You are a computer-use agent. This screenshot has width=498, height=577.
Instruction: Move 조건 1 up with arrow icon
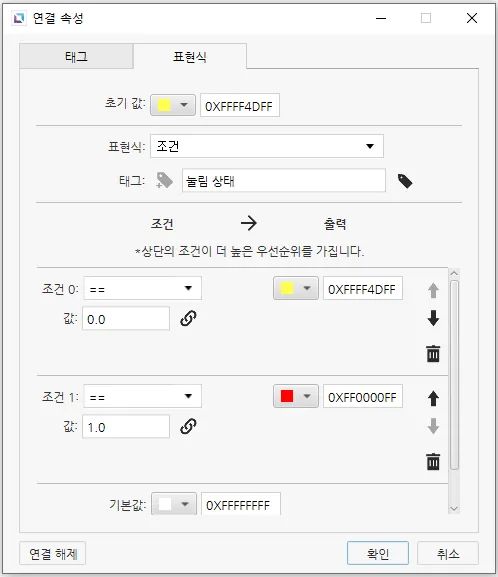pyautogui.click(x=433, y=398)
